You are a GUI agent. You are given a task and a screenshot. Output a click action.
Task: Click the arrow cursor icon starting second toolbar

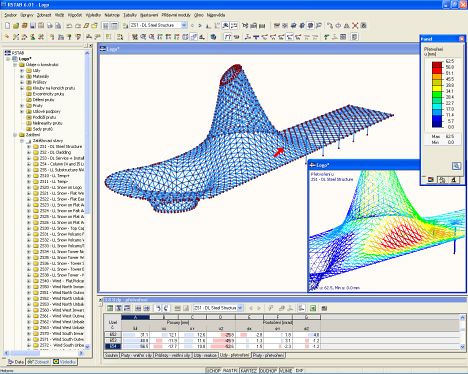pos(7,37)
